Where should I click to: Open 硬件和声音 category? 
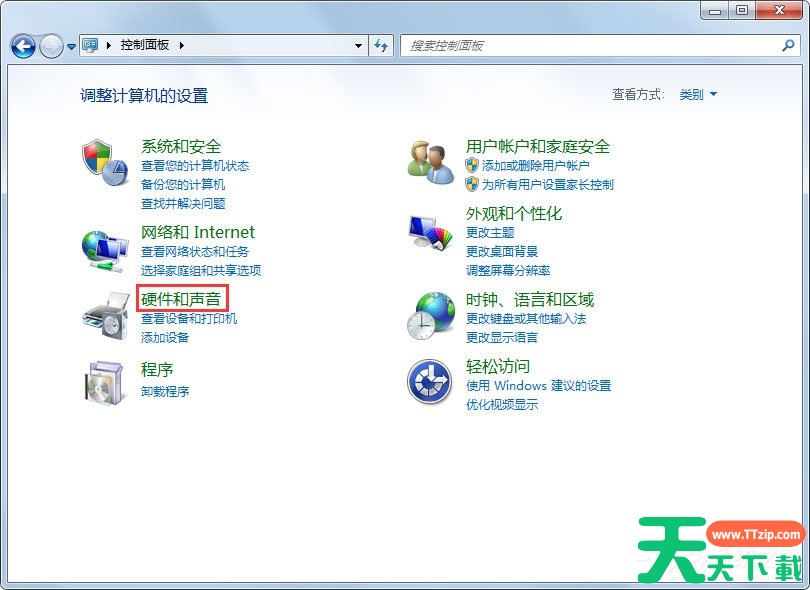click(181, 299)
